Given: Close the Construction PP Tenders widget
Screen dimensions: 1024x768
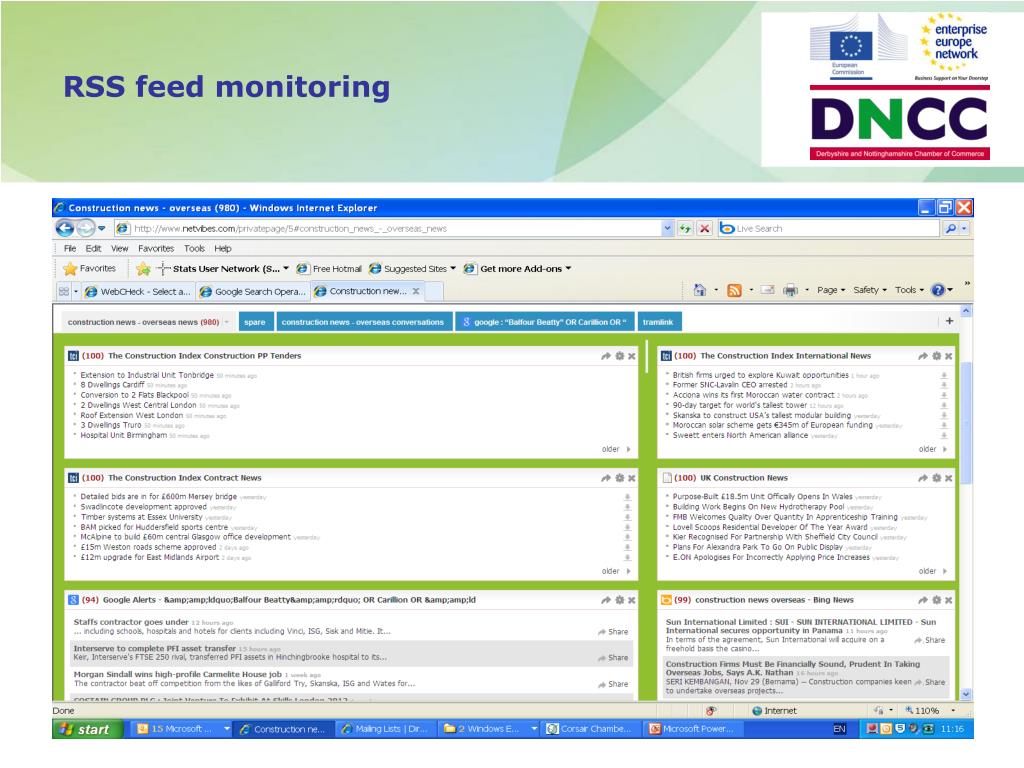Looking at the screenshot, I should pyautogui.click(x=632, y=356).
